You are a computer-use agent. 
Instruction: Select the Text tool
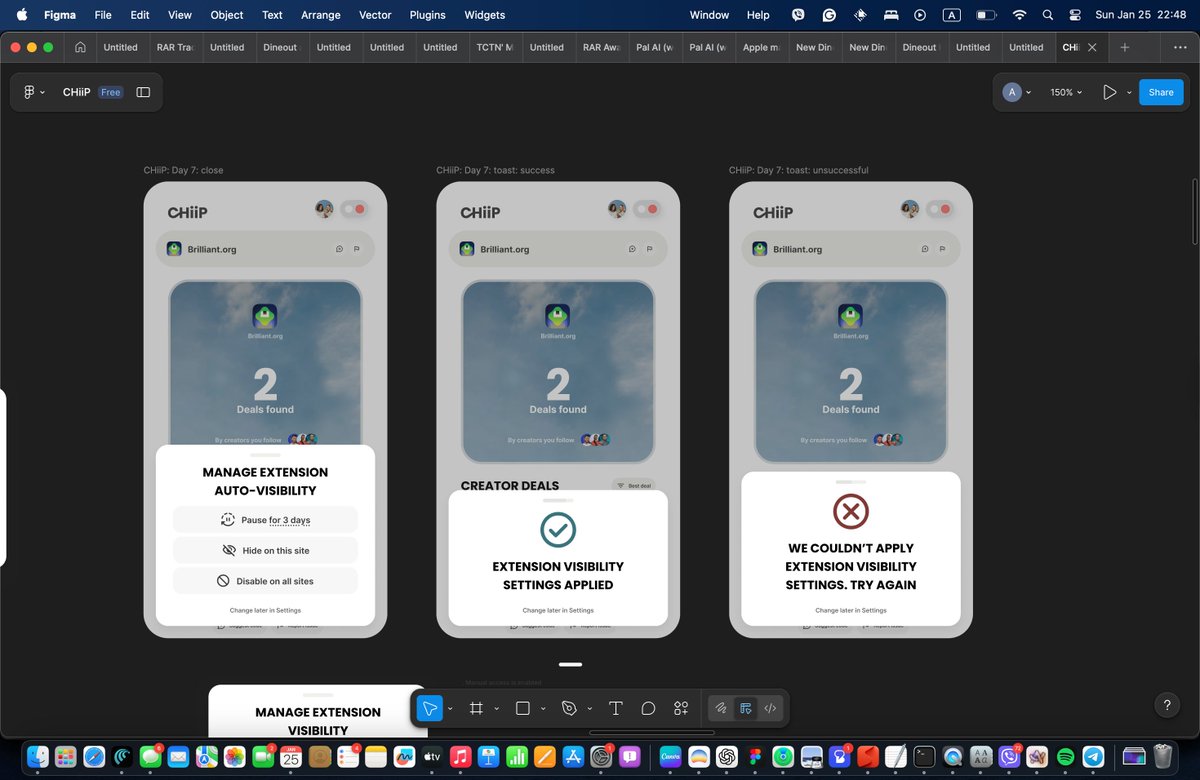tap(615, 708)
